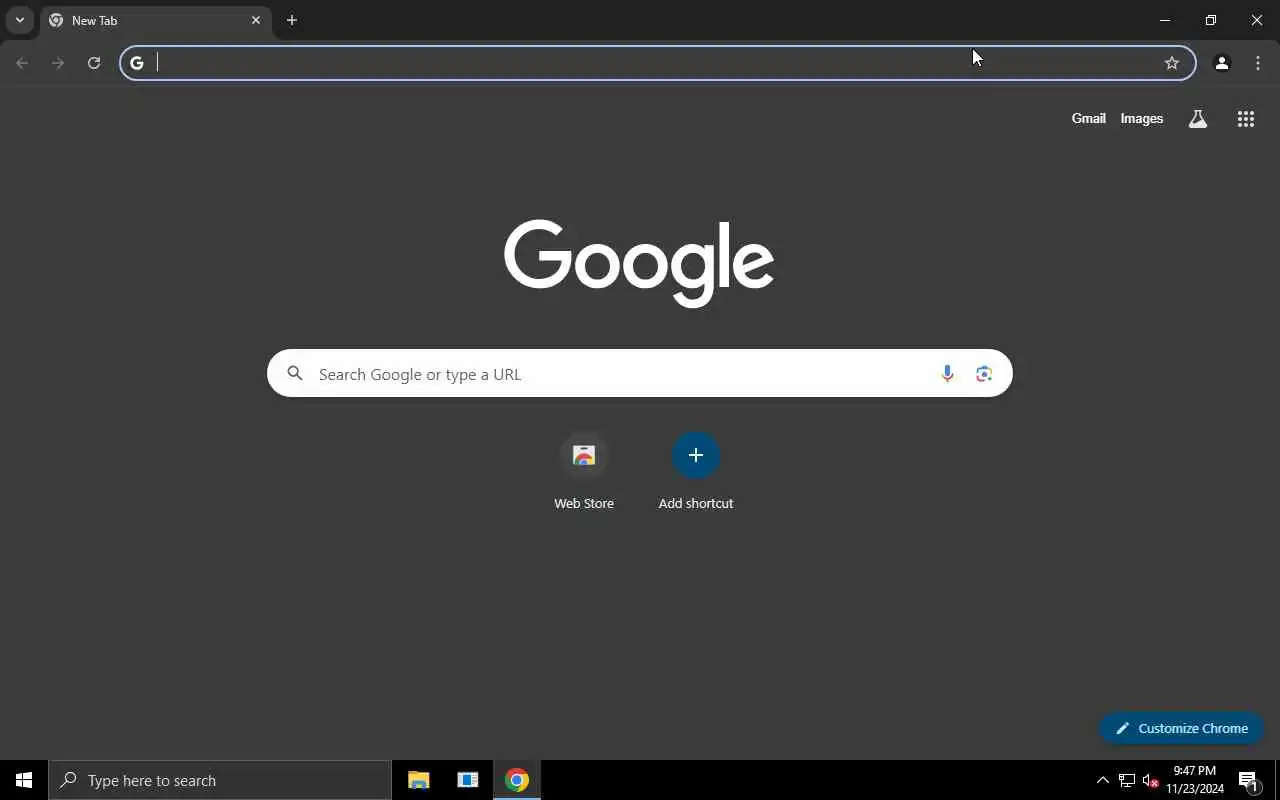Minimize the Chrome window
Screen dimensions: 1280x800
tap(1165, 20)
